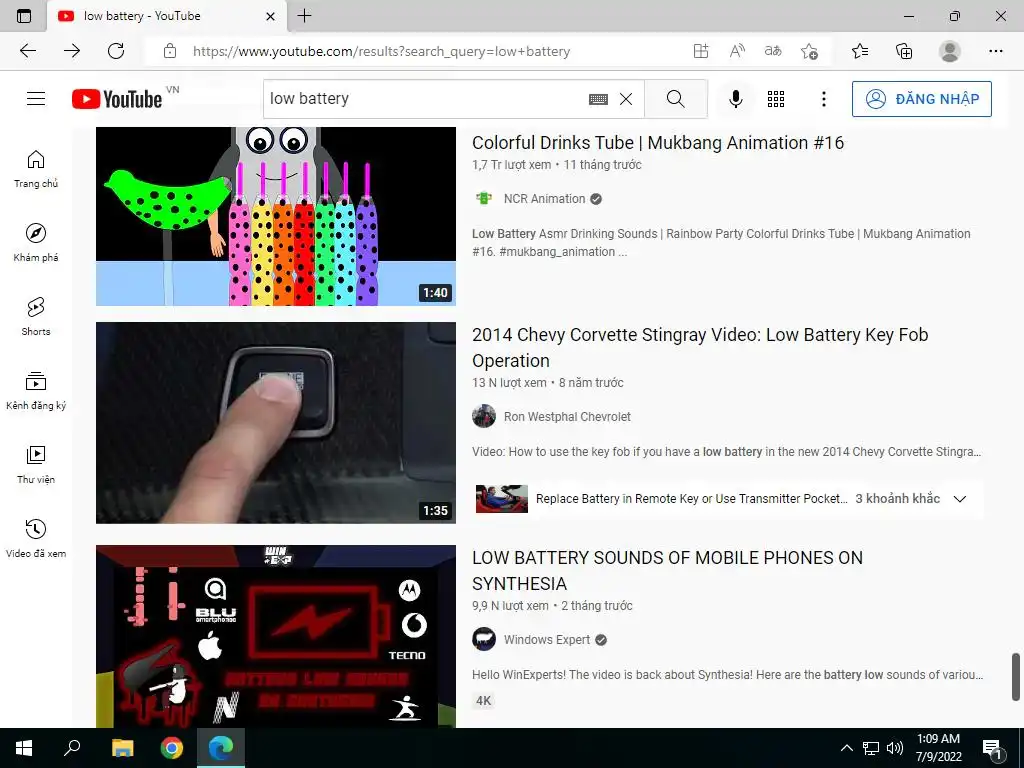Go to Trang chủ in the sidebar
The height and width of the screenshot is (768, 1024).
coord(36,169)
